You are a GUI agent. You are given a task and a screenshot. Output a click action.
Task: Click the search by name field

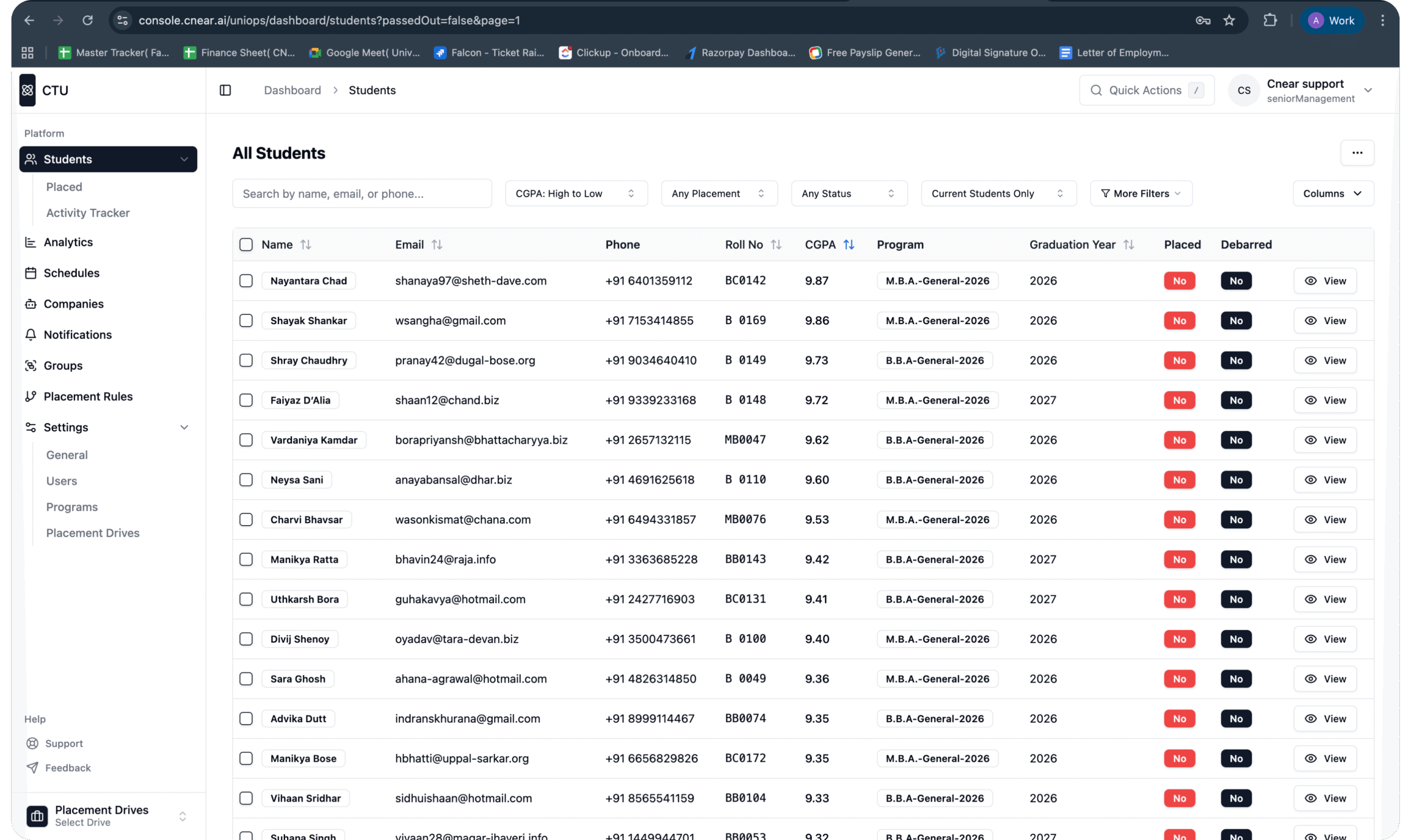362,193
